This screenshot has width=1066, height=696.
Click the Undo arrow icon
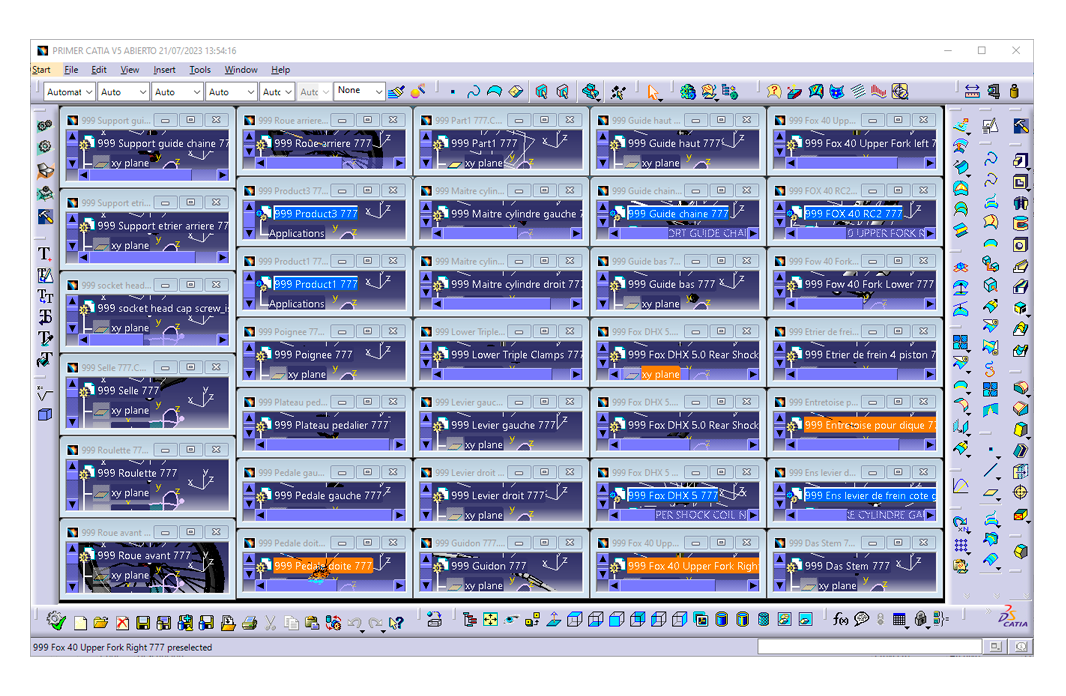coord(354,623)
